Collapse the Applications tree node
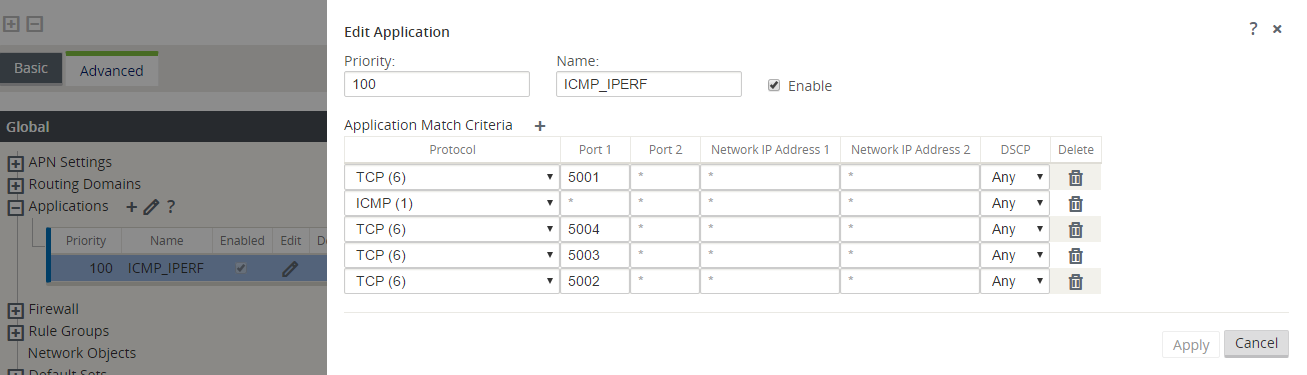Screen dimensions: 1307x375 pyautogui.click(x=16, y=207)
